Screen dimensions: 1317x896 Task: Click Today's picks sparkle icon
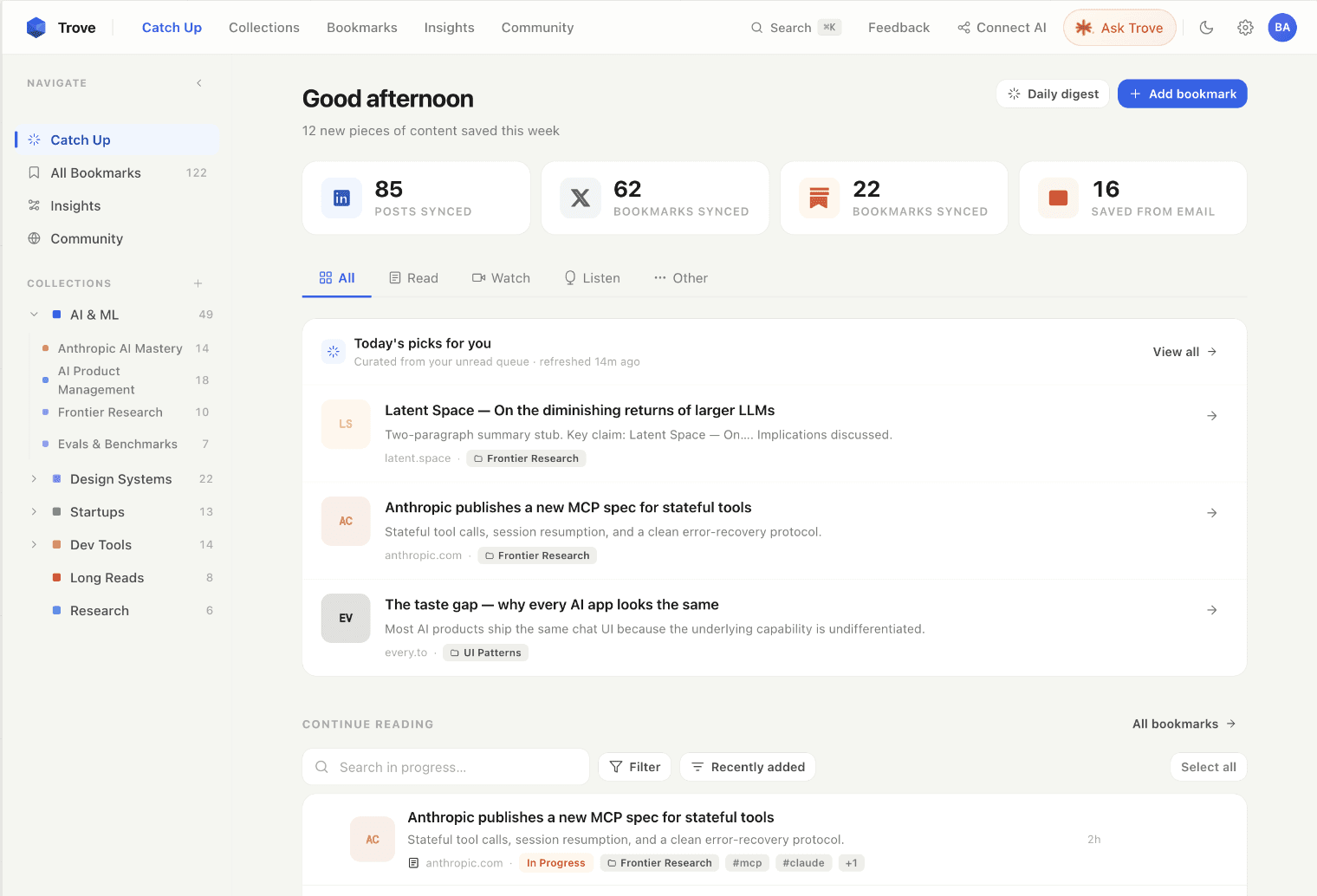pos(334,352)
